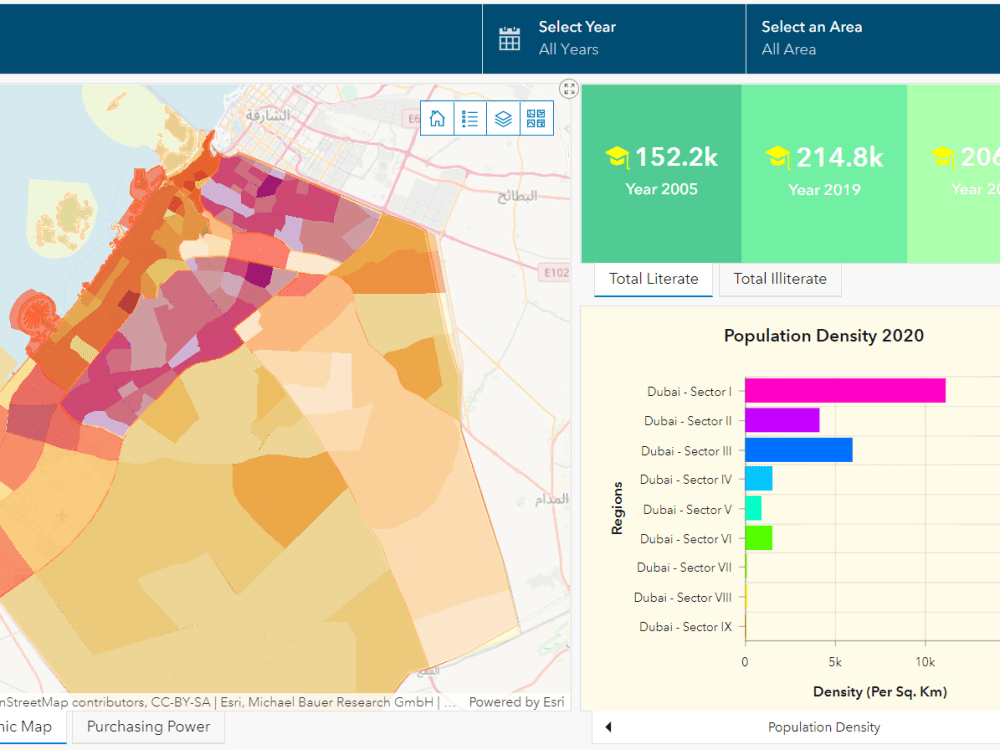This screenshot has height=750, width=1000.
Task: Collapse the Population Density panel with left arrow
Action: tap(609, 727)
